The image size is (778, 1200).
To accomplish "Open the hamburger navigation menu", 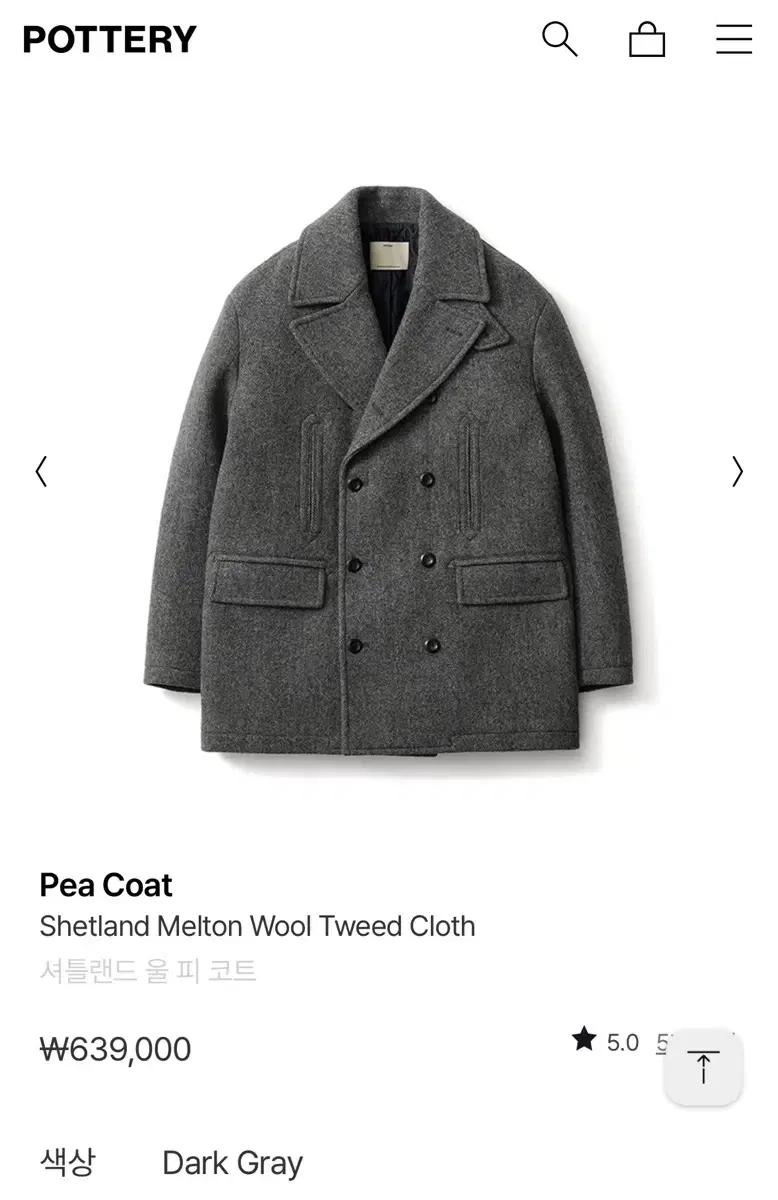I will coord(734,39).
